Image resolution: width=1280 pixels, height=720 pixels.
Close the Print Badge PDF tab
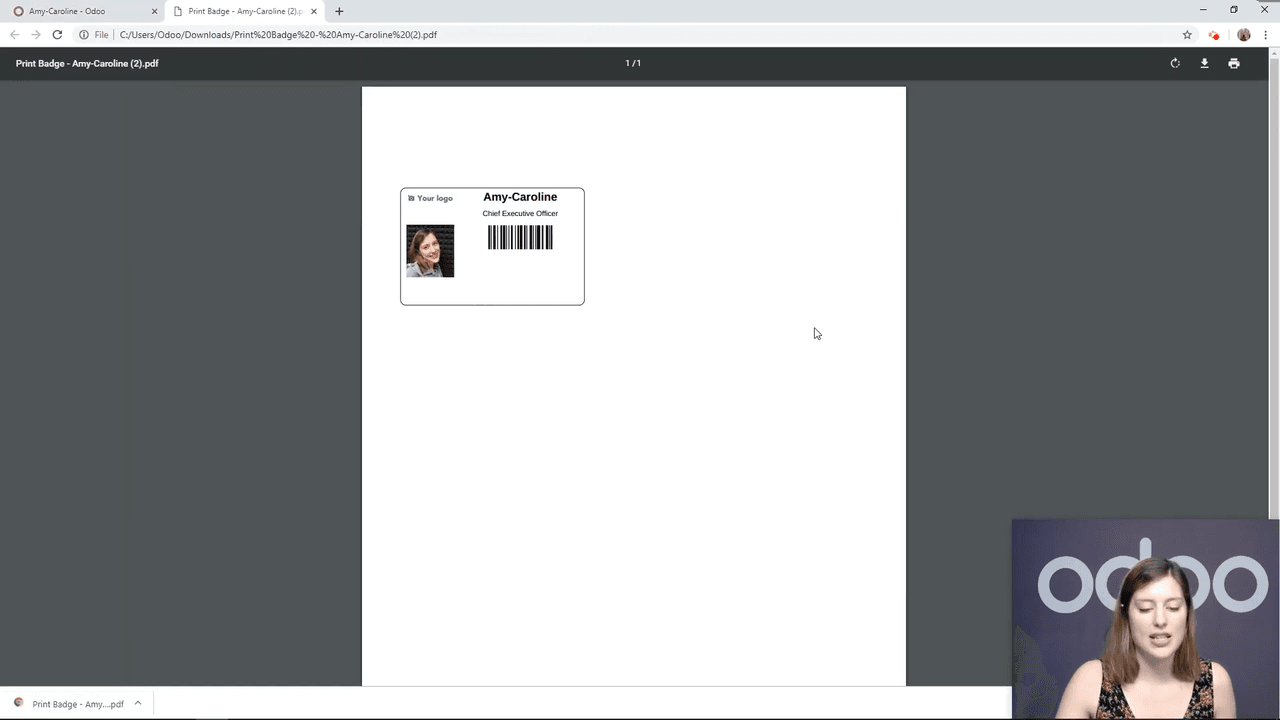[x=314, y=11]
